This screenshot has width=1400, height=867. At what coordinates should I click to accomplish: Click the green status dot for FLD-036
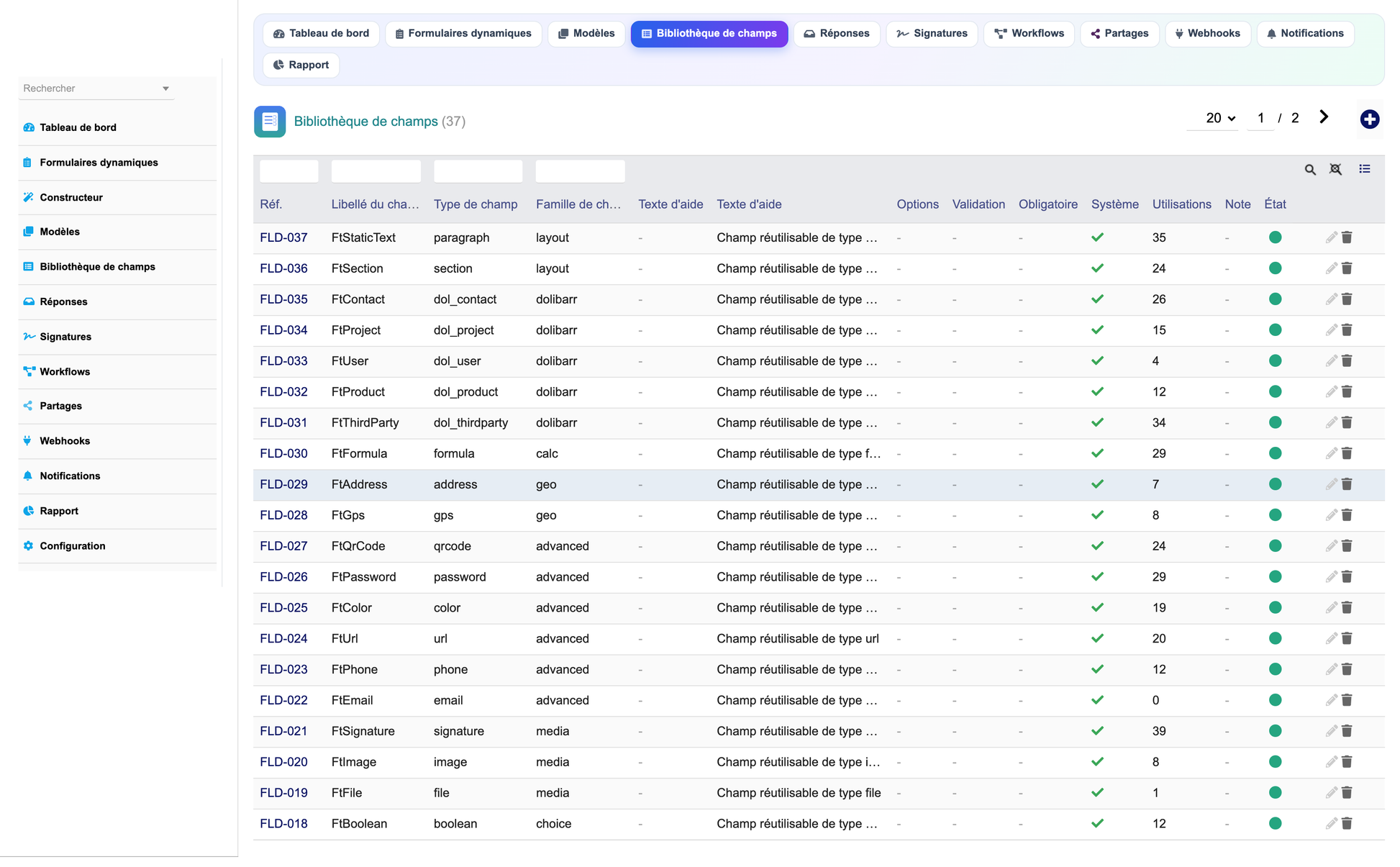1275,268
